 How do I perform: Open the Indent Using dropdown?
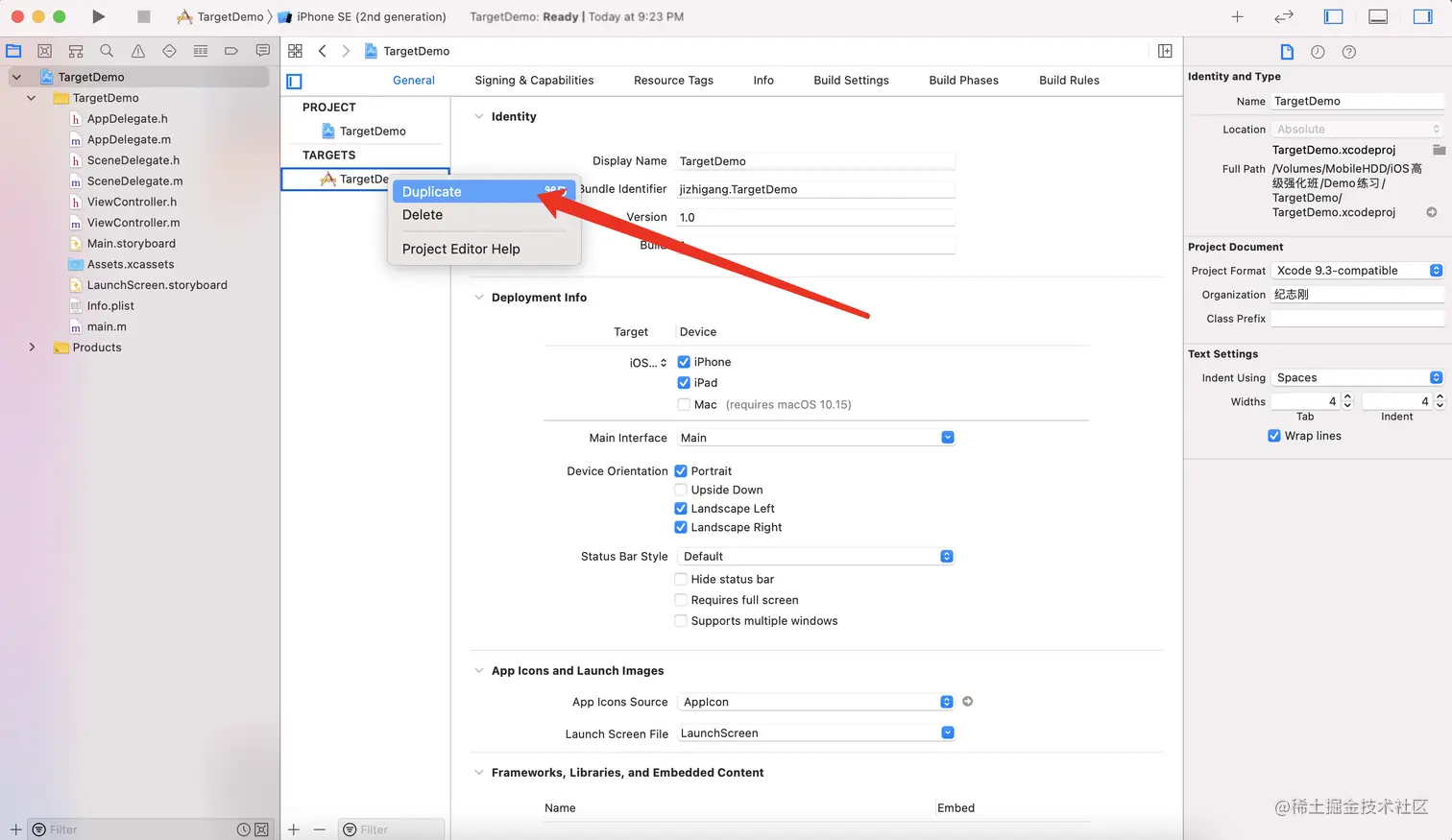(x=1358, y=378)
